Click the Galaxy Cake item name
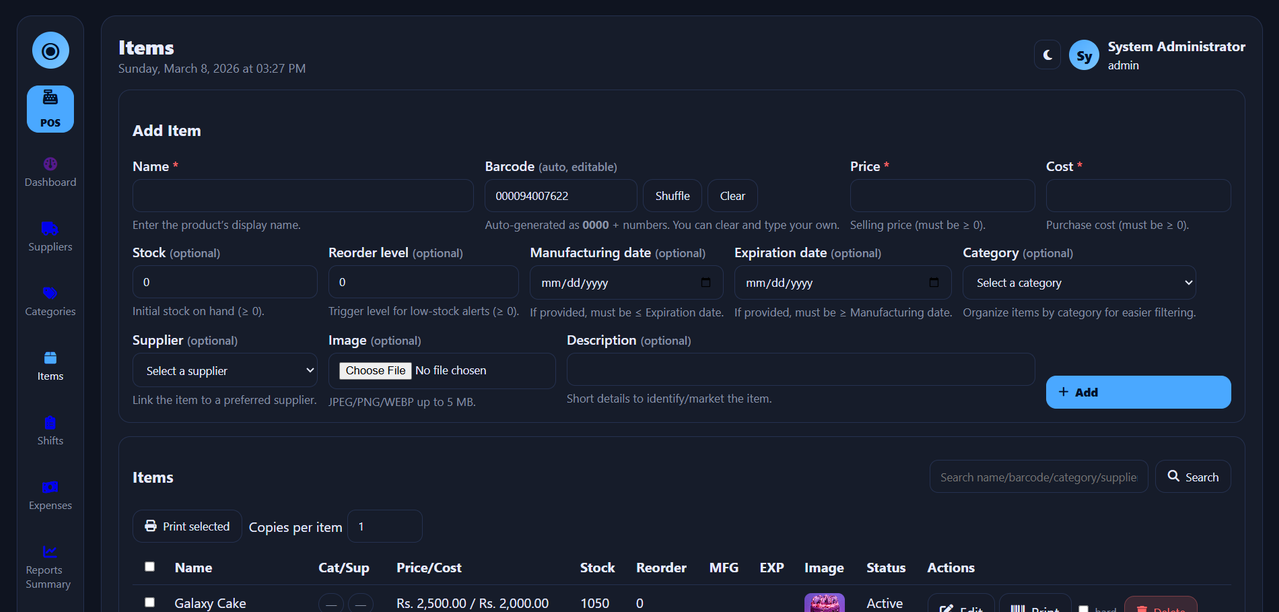The image size is (1279, 612). pyautogui.click(x=210, y=603)
